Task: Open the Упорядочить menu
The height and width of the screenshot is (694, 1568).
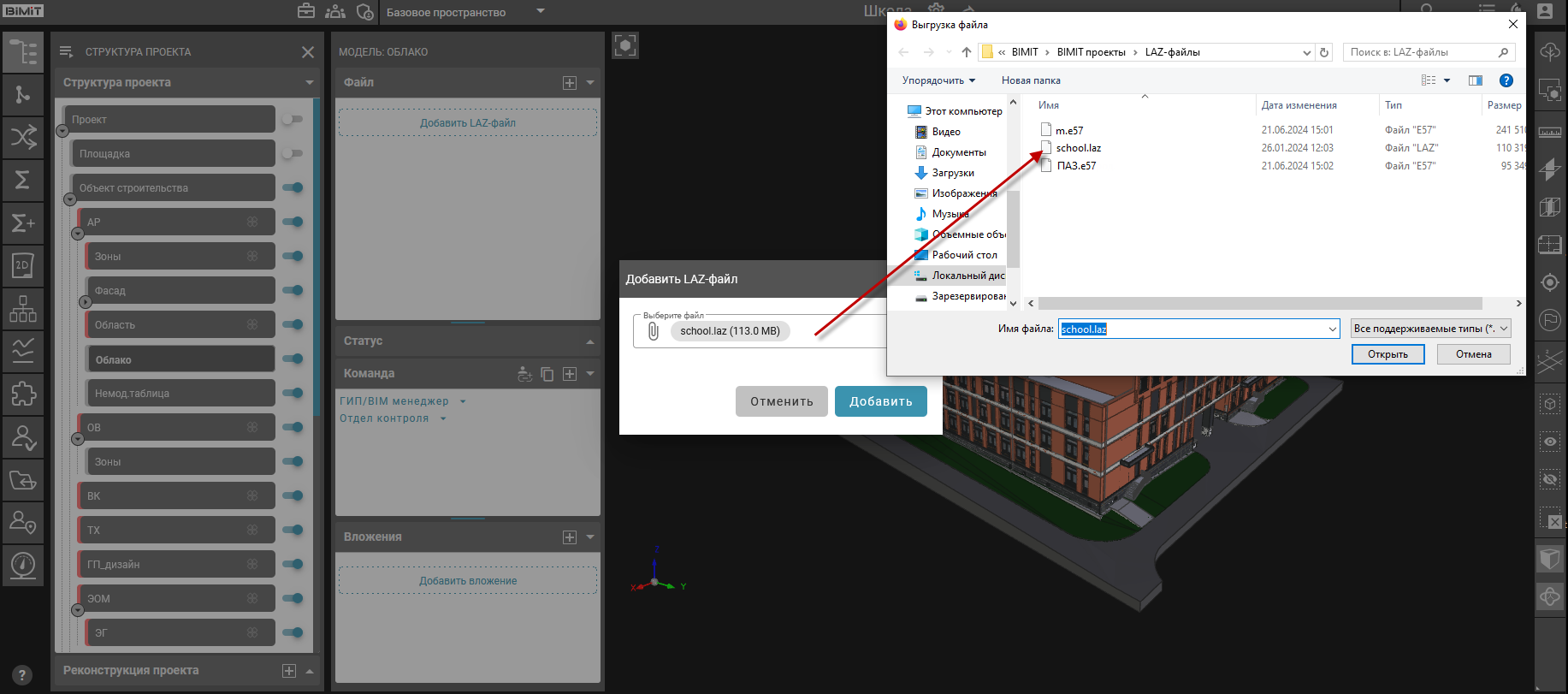Action: click(x=938, y=80)
